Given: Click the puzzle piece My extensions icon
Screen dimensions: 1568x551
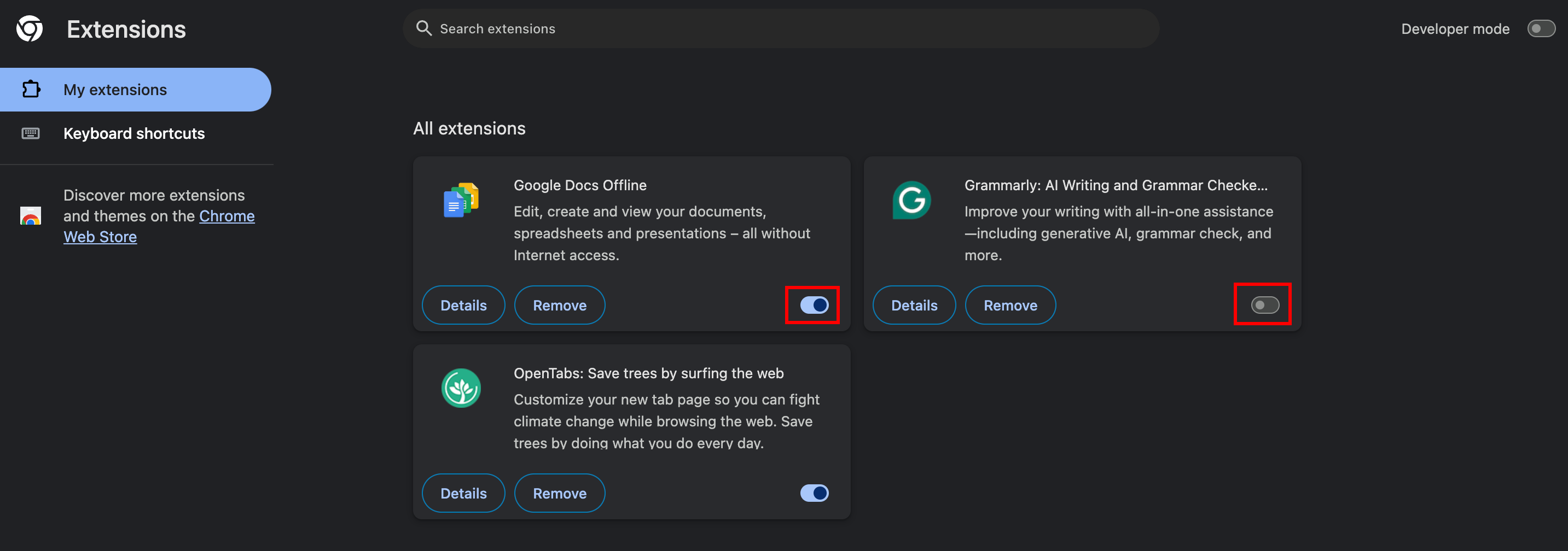Looking at the screenshot, I should 31,90.
